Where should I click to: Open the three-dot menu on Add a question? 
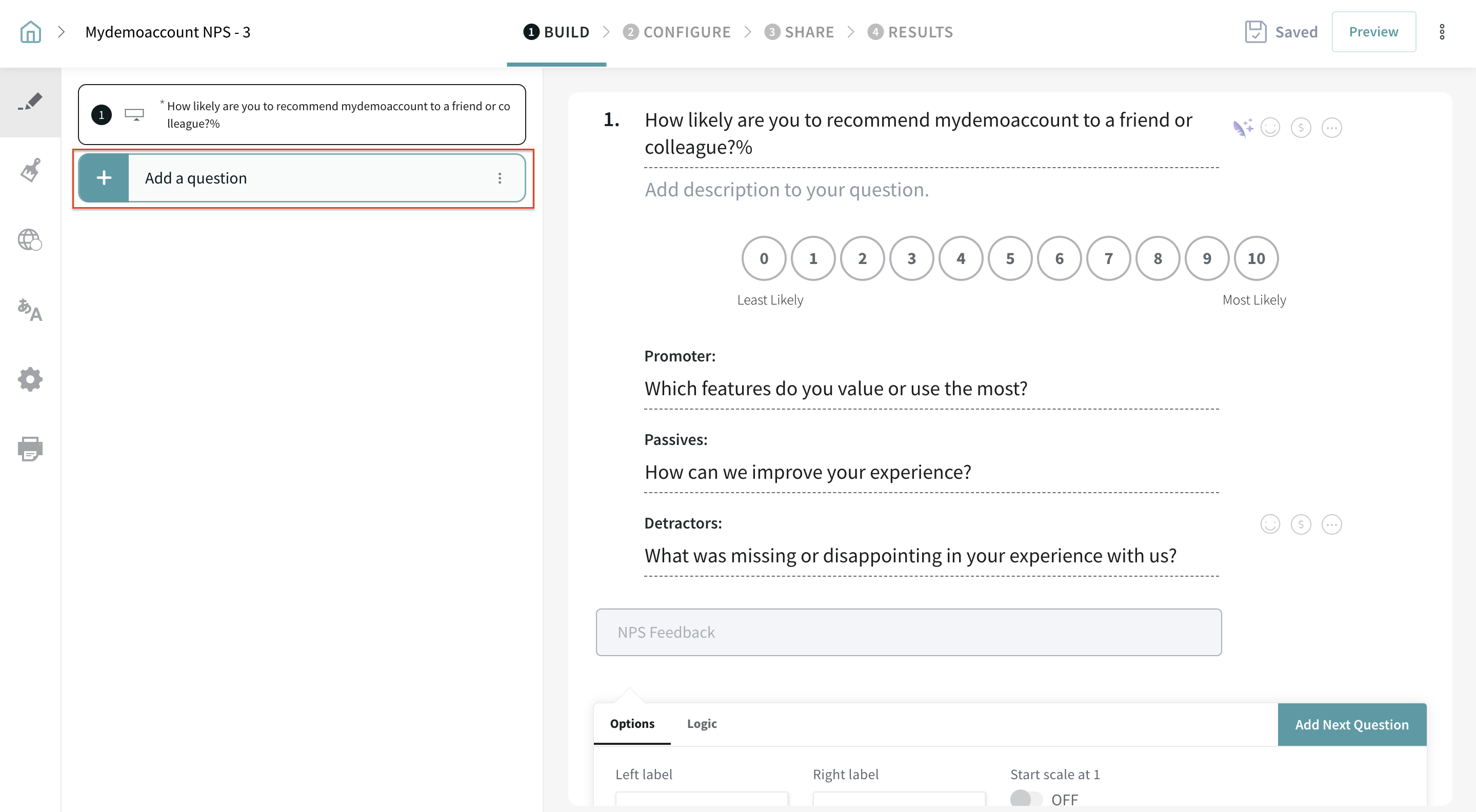tap(500, 178)
